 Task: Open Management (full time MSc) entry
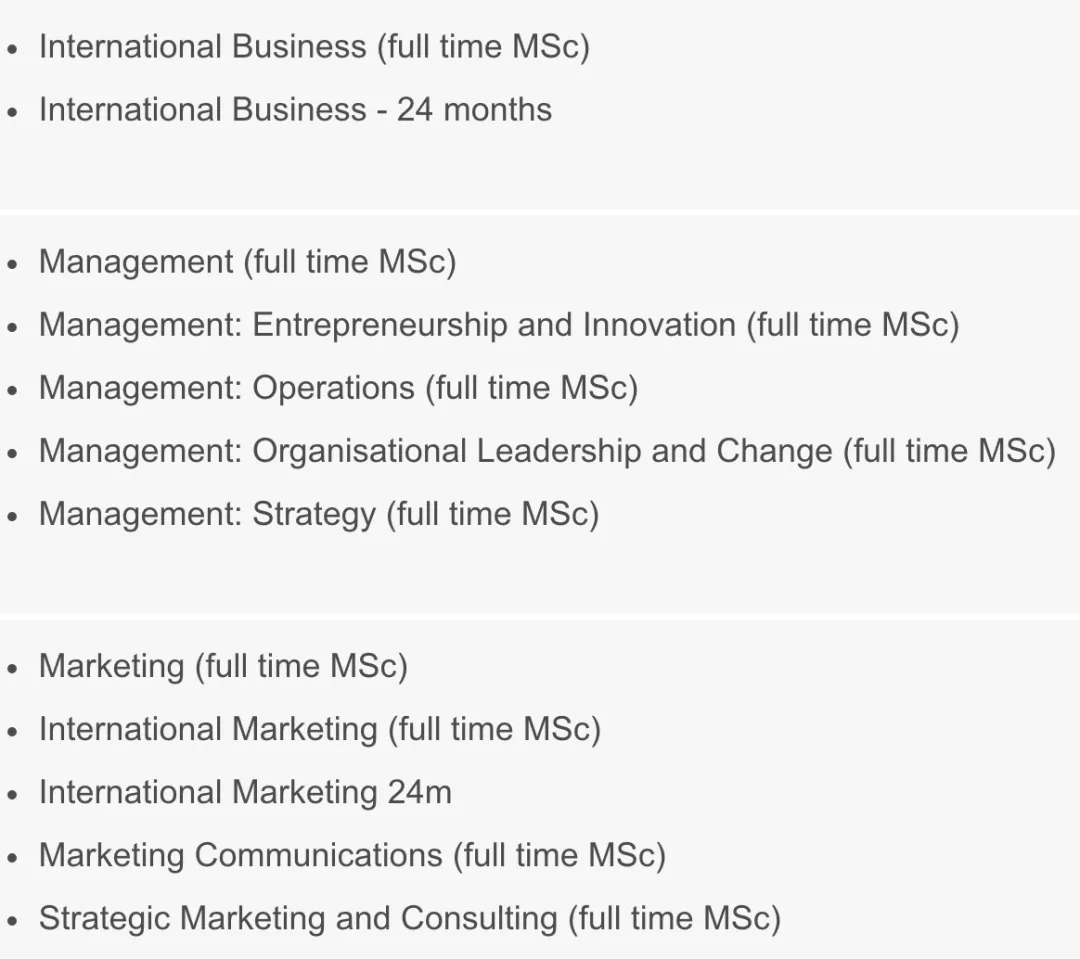[x=247, y=262]
